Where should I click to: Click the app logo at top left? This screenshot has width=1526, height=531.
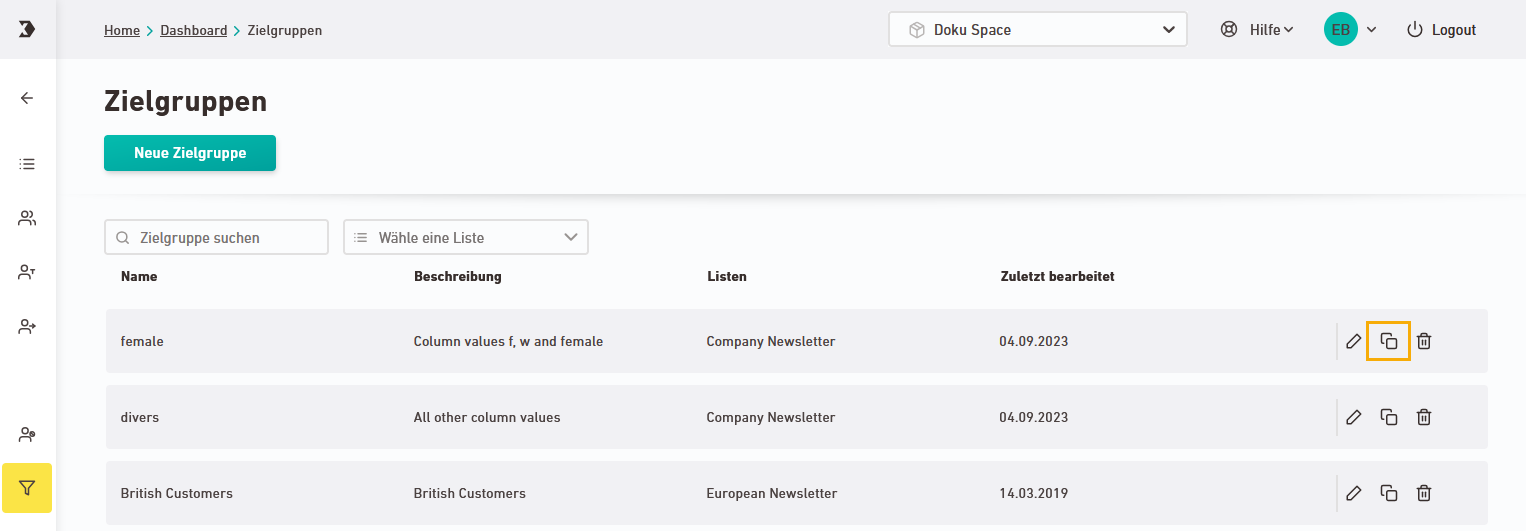coord(27,29)
